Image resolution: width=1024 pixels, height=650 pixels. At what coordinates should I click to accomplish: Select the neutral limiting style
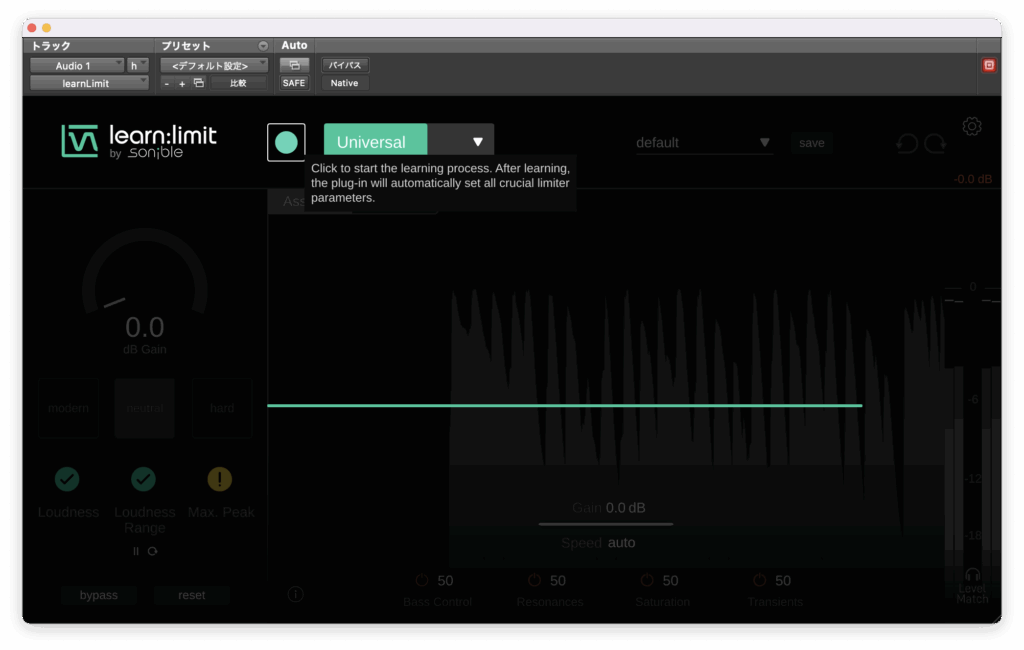pyautogui.click(x=145, y=408)
